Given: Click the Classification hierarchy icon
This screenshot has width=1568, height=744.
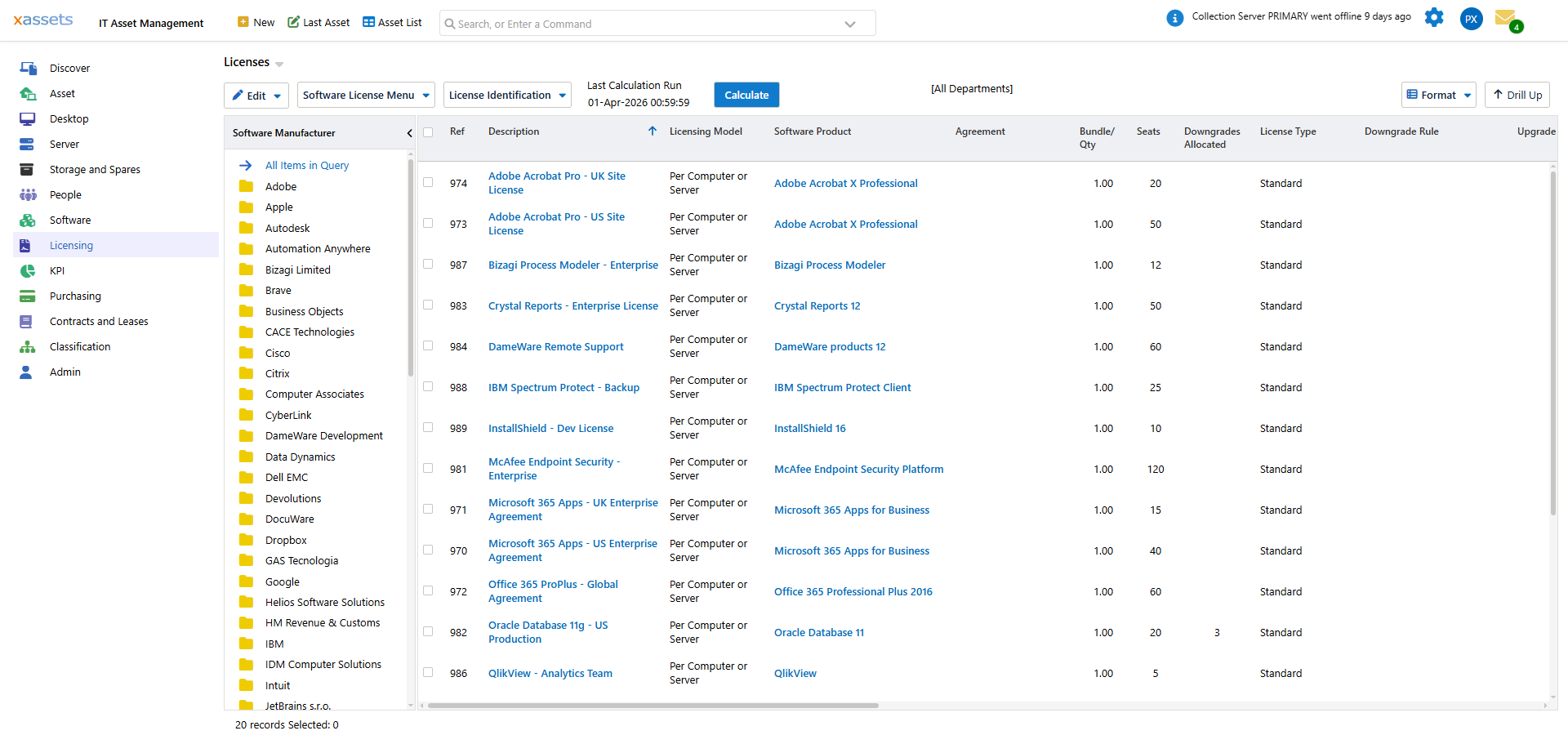Looking at the screenshot, I should (x=28, y=347).
